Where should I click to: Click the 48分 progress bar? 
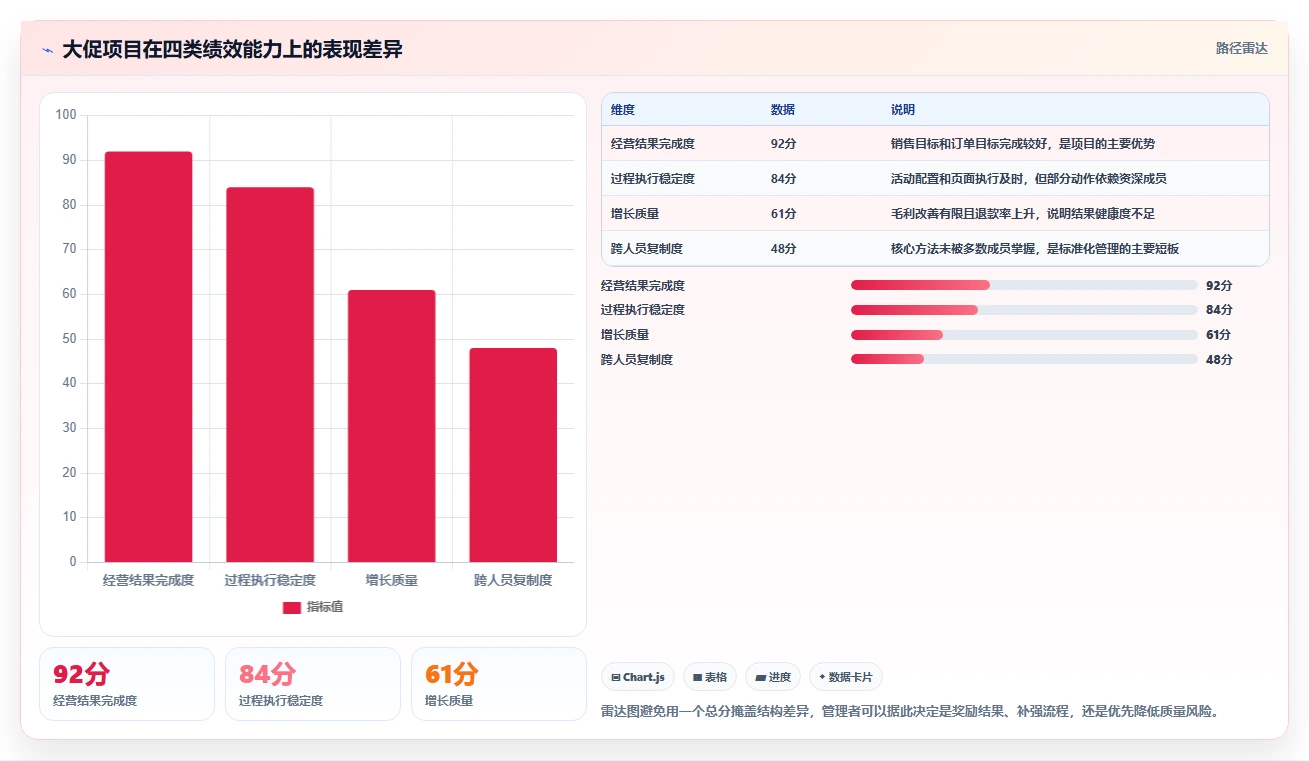click(1024, 359)
